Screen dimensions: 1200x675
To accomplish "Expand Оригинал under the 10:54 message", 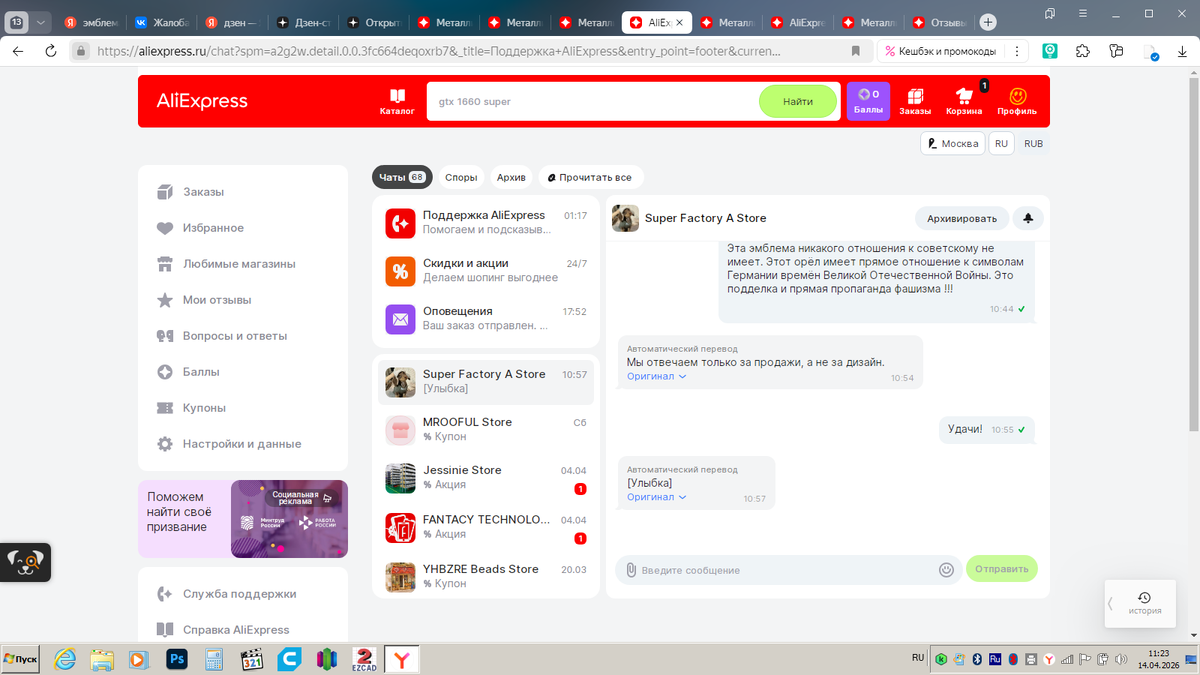I will coord(657,377).
